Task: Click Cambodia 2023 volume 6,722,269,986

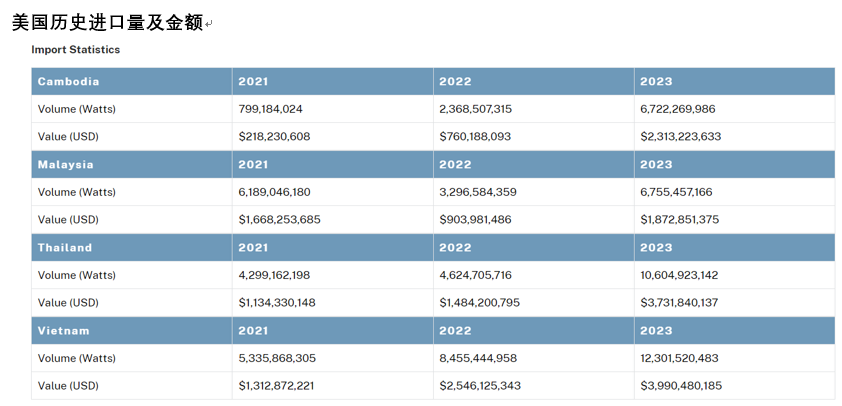Action: point(678,109)
